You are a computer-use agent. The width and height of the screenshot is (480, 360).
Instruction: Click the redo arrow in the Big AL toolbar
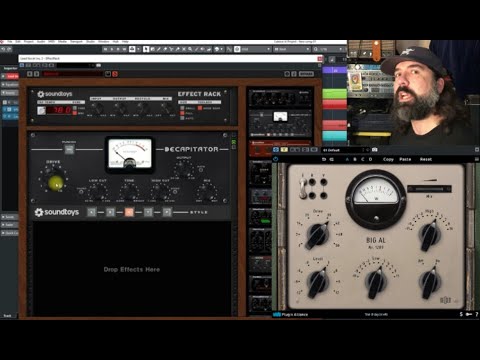click(332, 159)
